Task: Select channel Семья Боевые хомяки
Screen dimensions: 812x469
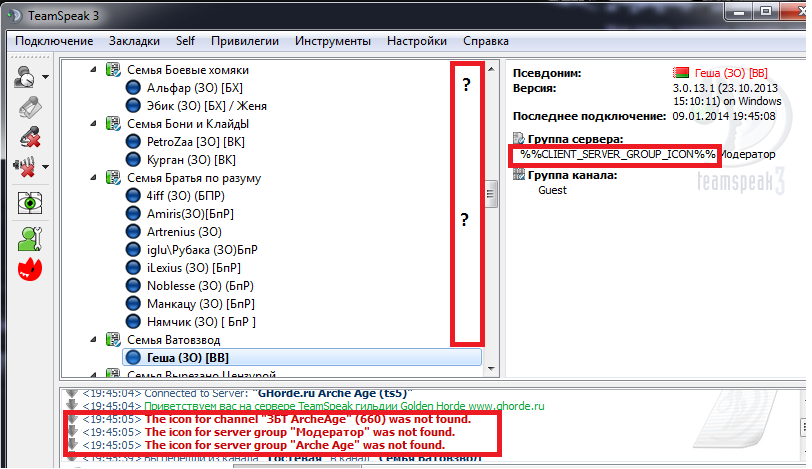Action: [187, 70]
